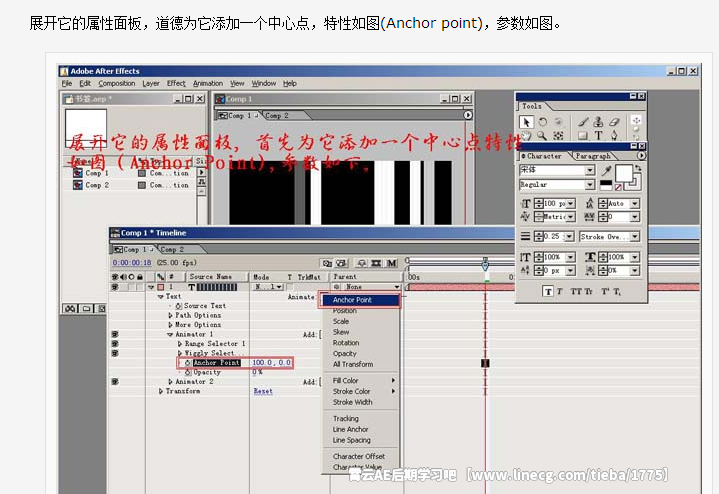Screen dimensions: 719x494
Task: Toggle eye for Range Selector 1
Action: (x=115, y=344)
